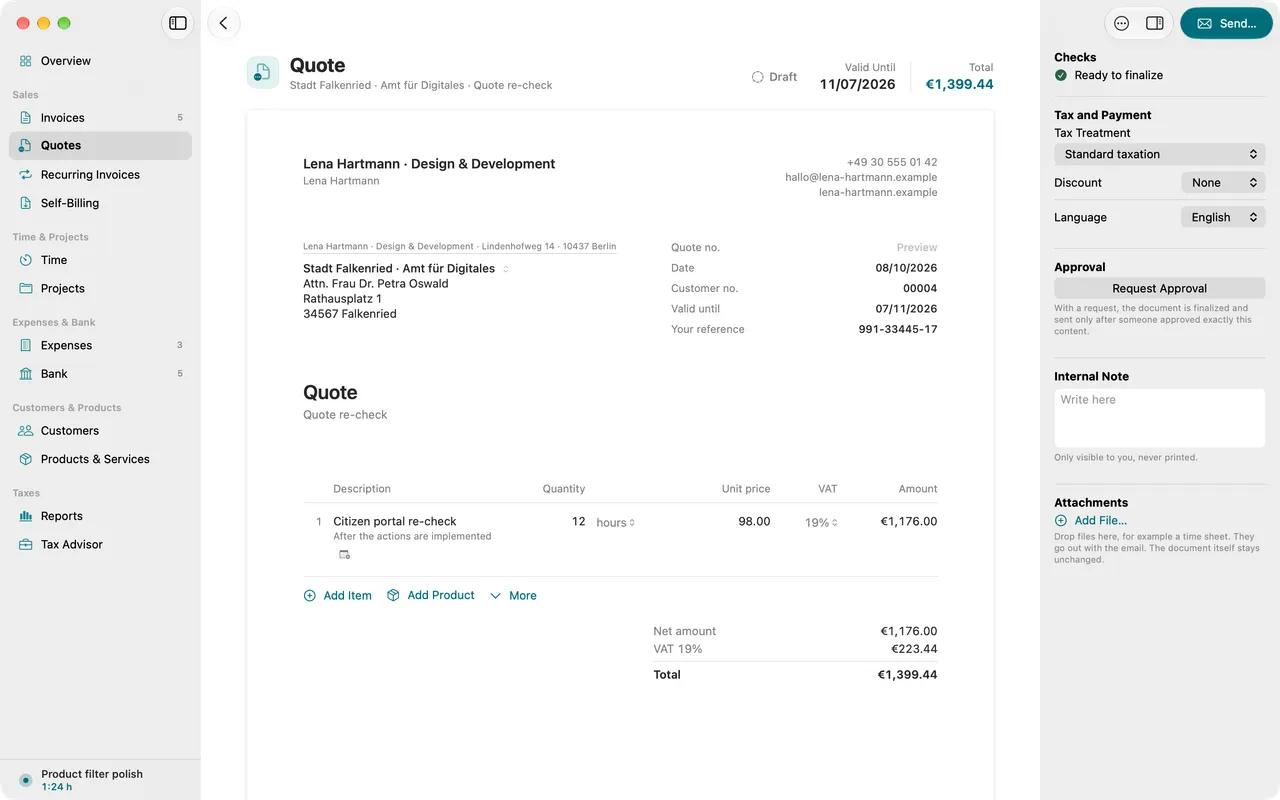1280x800 pixels.
Task: Click the Recurring Invoices arrows icon
Action: [26, 175]
